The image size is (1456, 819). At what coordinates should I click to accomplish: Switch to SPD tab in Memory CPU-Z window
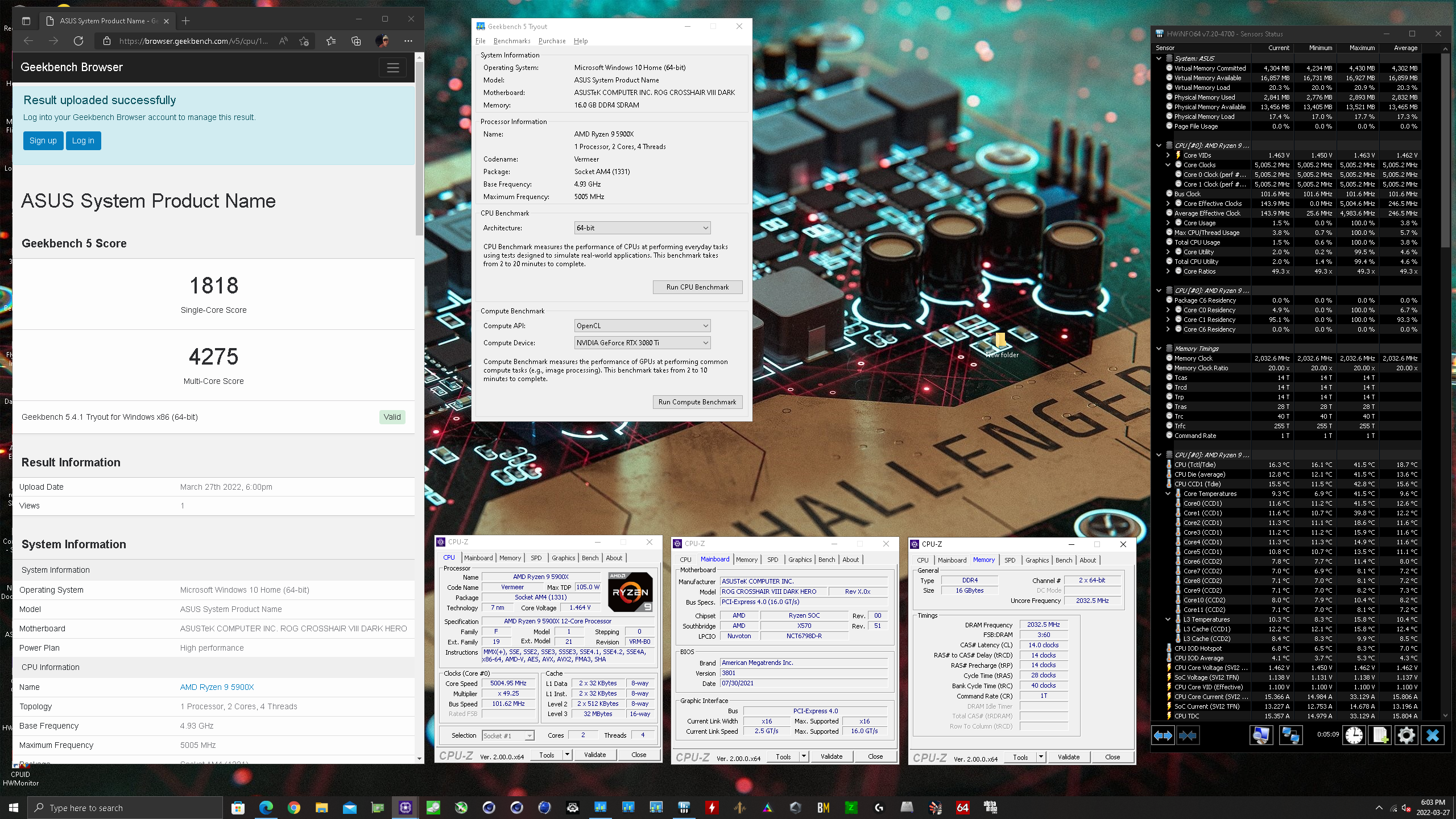(x=1010, y=560)
